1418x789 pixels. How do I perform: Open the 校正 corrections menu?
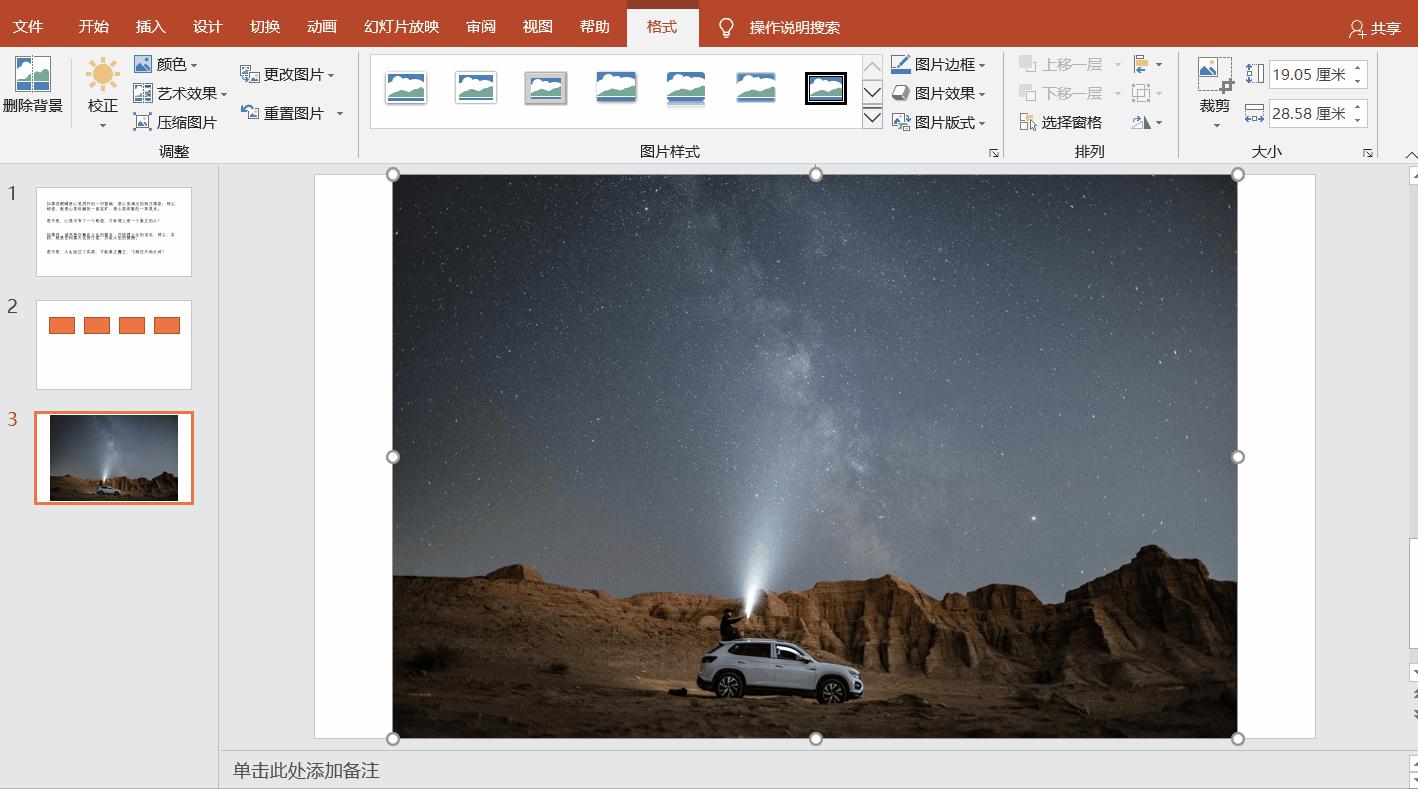103,95
